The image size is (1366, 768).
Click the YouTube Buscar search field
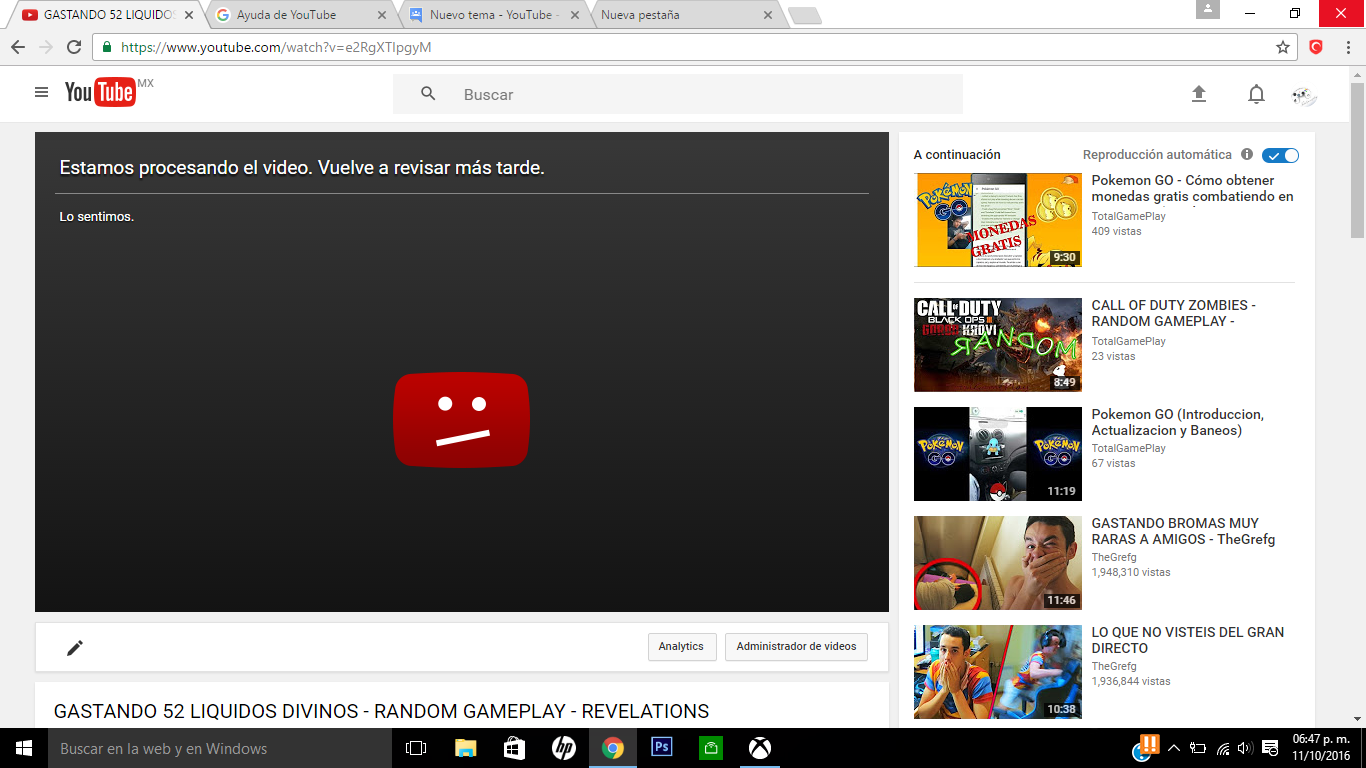[678, 94]
